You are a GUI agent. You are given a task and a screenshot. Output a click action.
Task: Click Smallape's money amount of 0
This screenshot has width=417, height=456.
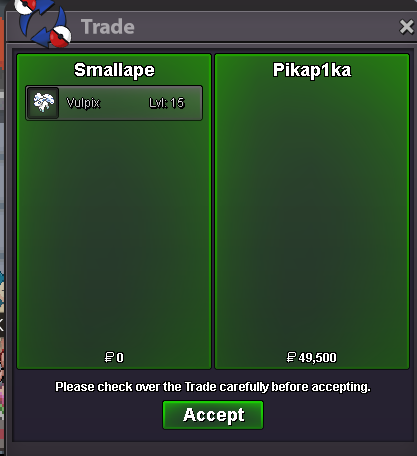click(120, 358)
